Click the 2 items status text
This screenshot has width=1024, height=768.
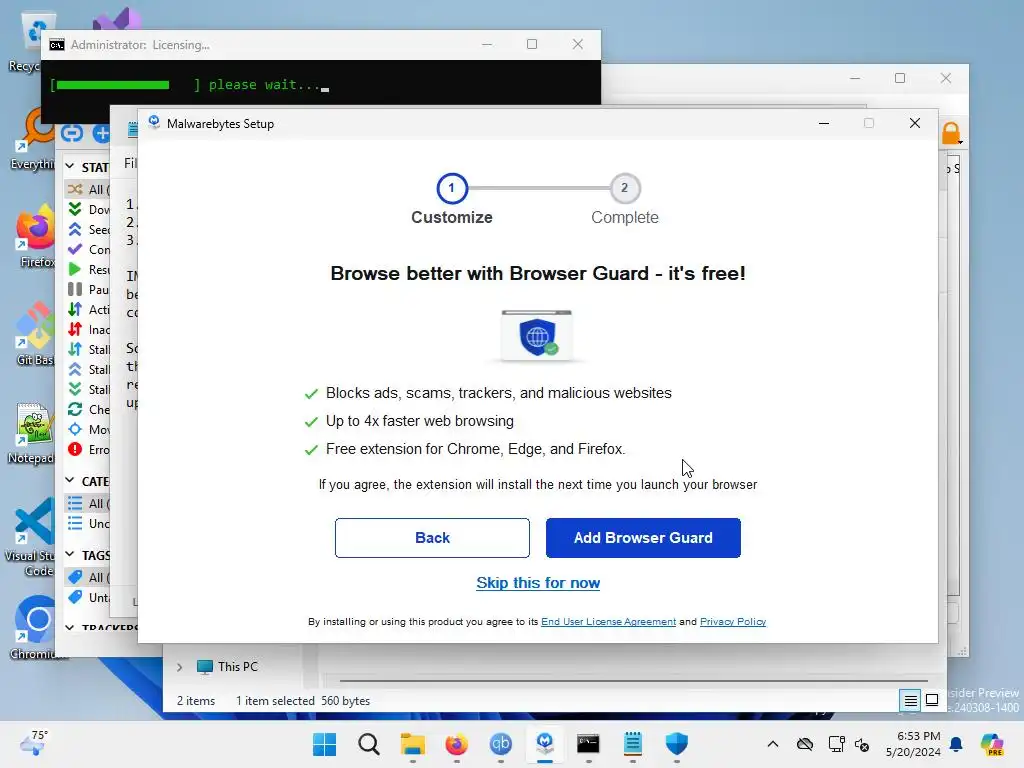[196, 701]
